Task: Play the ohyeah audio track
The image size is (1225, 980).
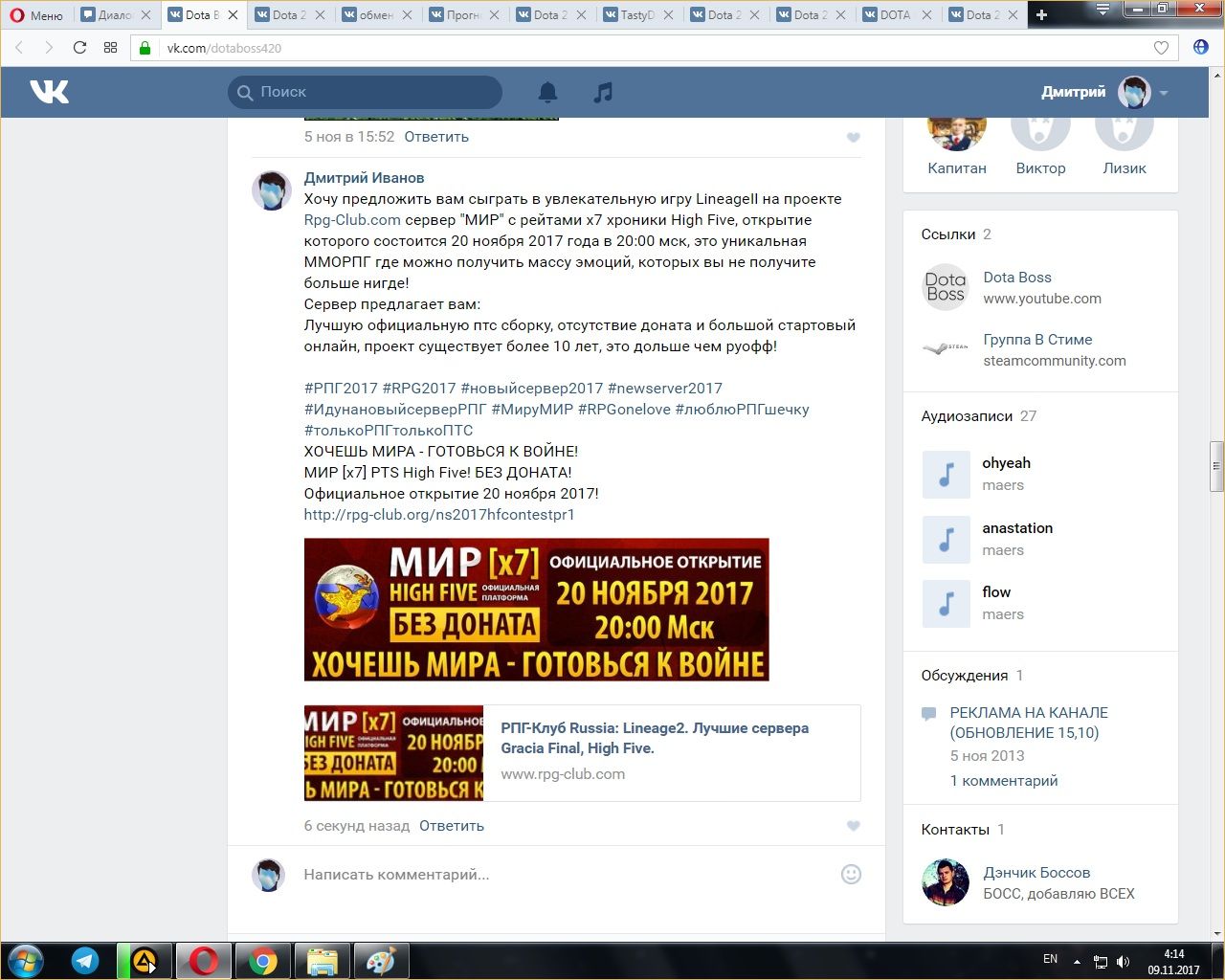Action: click(x=947, y=474)
